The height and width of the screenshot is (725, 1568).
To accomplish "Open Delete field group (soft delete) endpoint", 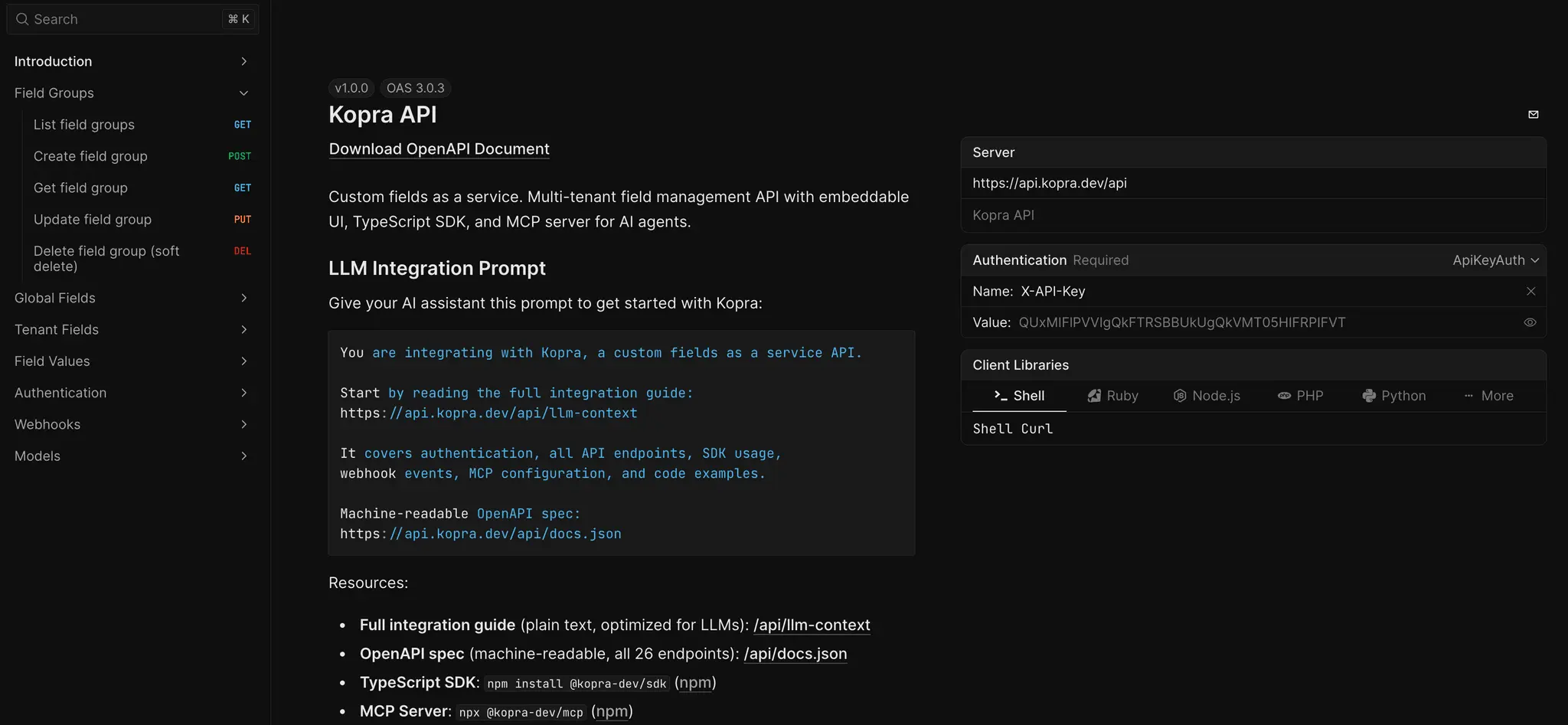I will point(142,258).
